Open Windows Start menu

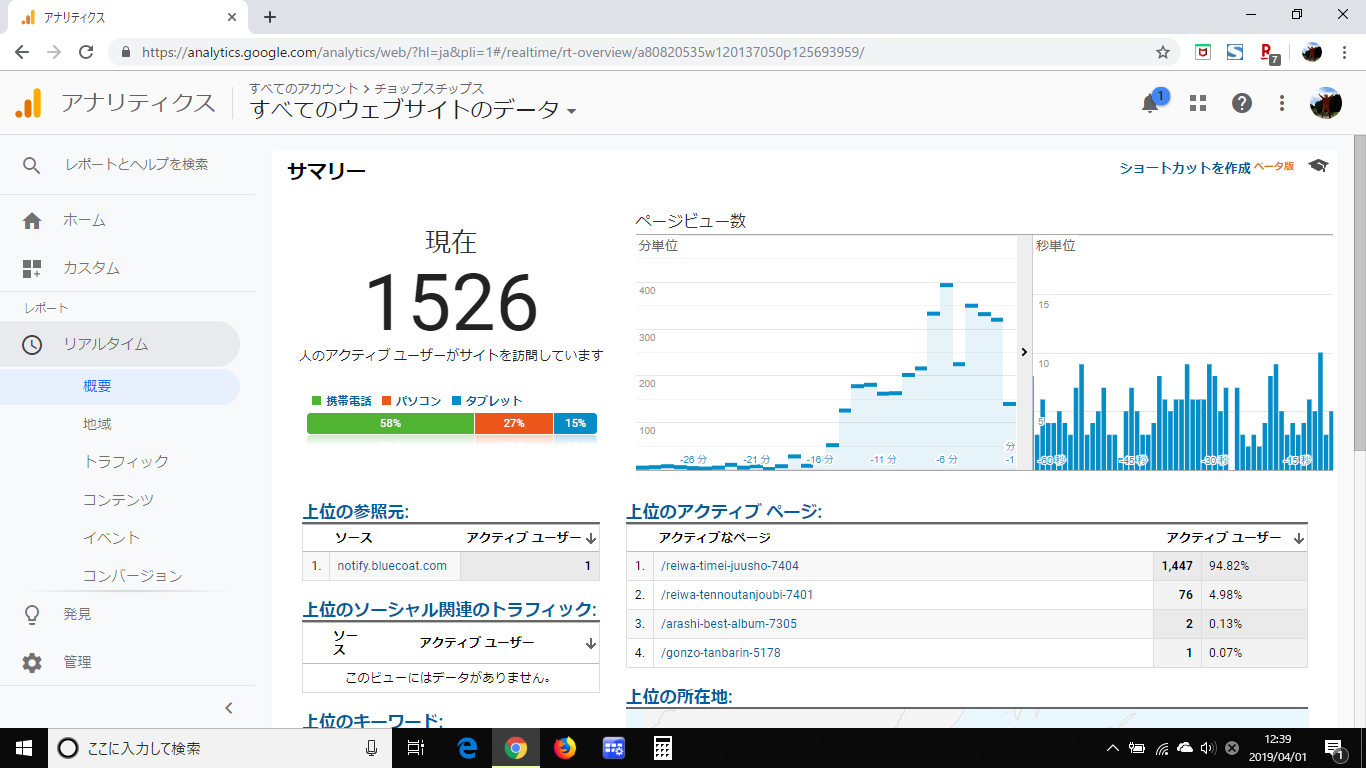24,748
